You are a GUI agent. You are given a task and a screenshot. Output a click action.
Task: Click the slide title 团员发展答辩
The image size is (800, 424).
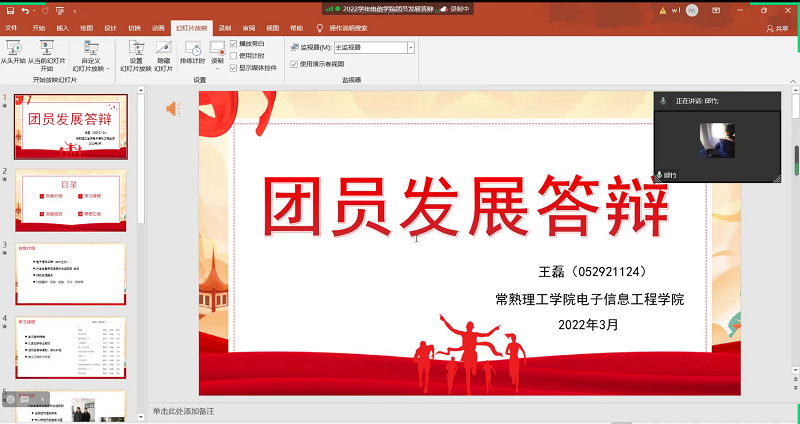click(466, 206)
